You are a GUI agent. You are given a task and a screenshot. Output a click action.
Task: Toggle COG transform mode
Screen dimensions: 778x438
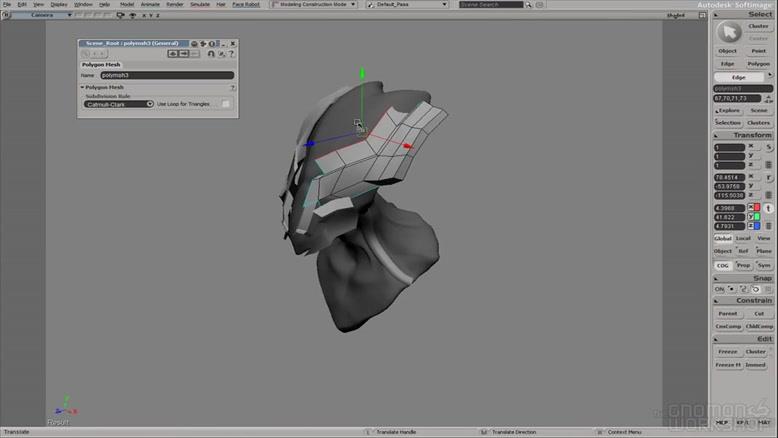coord(722,265)
